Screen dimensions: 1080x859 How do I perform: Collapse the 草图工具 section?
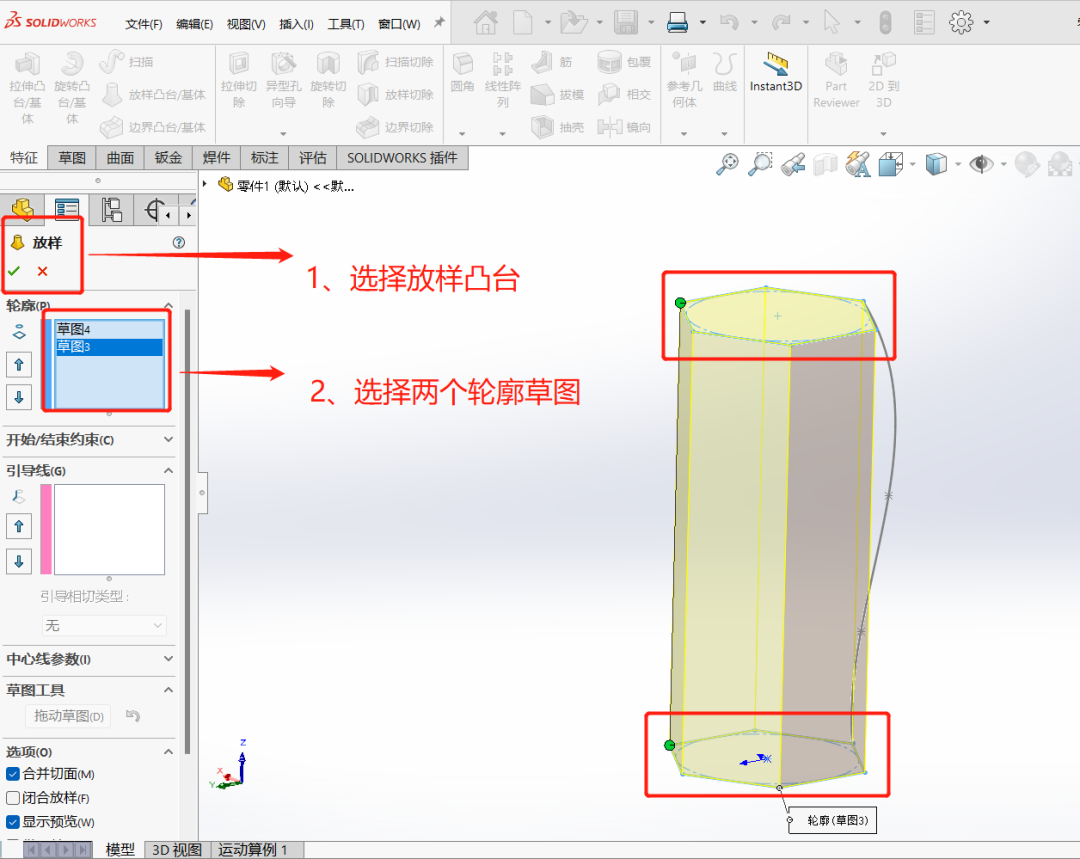[169, 690]
